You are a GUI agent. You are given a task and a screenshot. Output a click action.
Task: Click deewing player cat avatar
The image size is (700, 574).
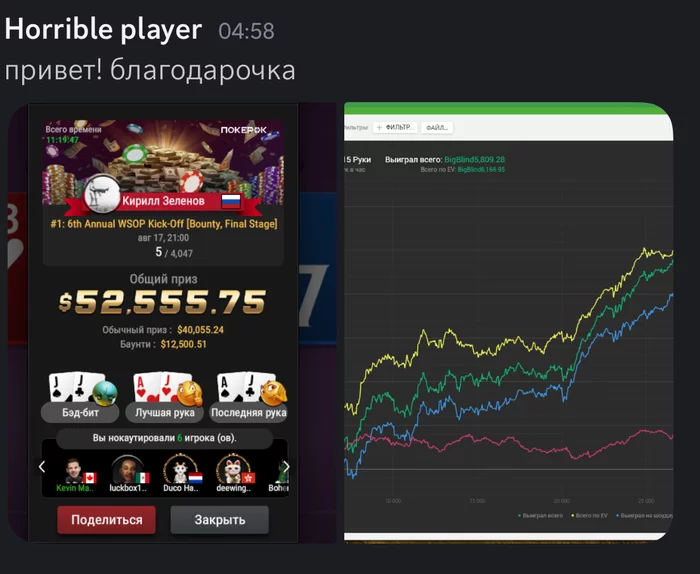pyautogui.click(x=233, y=470)
